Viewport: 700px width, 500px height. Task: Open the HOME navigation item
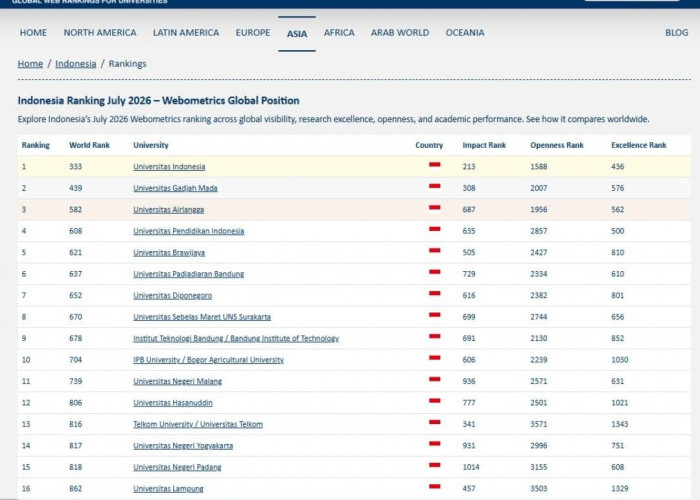pos(33,33)
